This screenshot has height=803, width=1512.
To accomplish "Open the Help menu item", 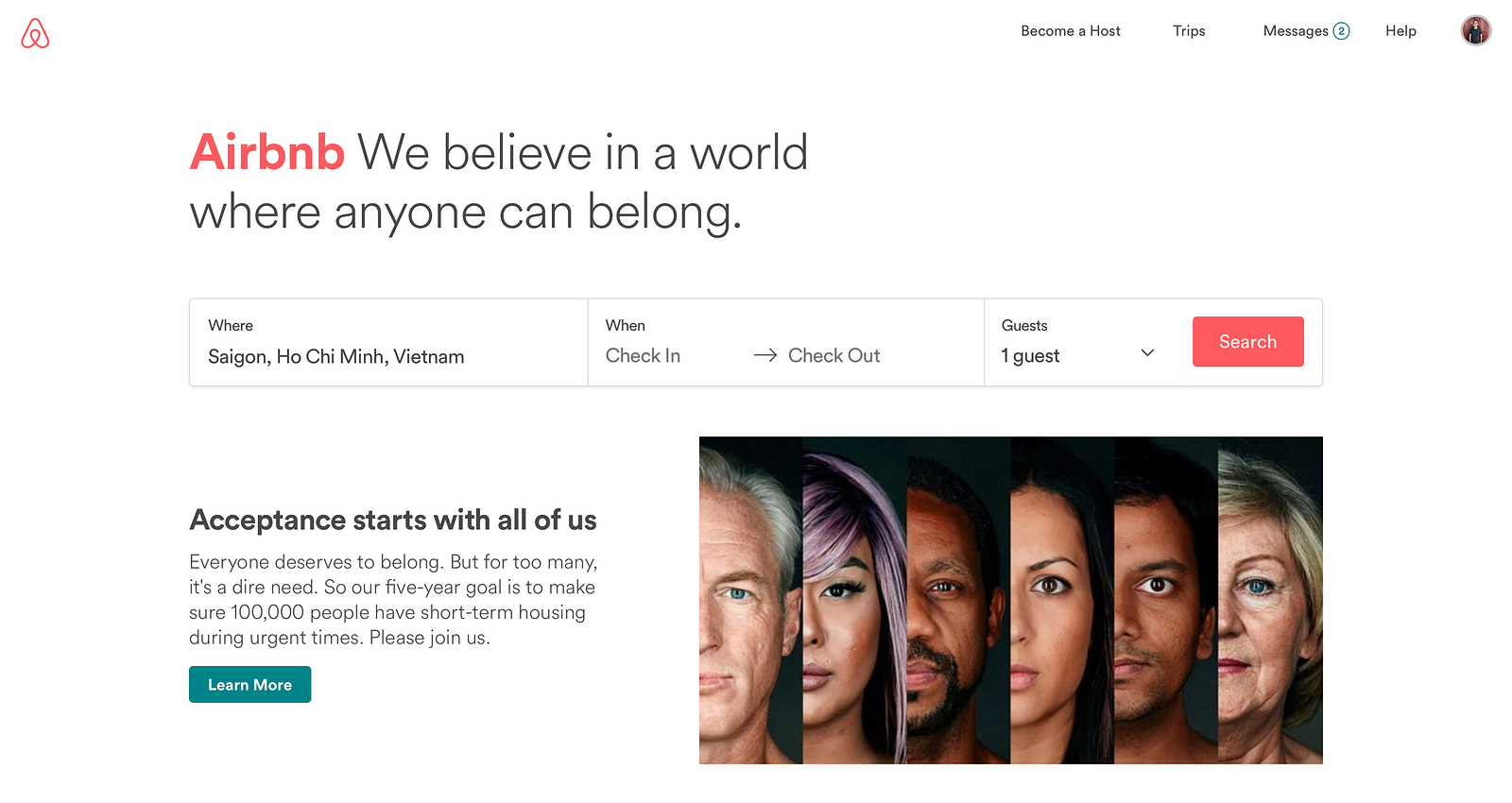I will point(1400,31).
